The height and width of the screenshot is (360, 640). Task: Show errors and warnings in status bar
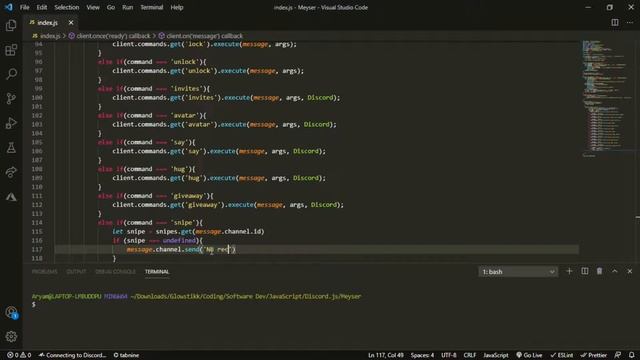pos(19,355)
